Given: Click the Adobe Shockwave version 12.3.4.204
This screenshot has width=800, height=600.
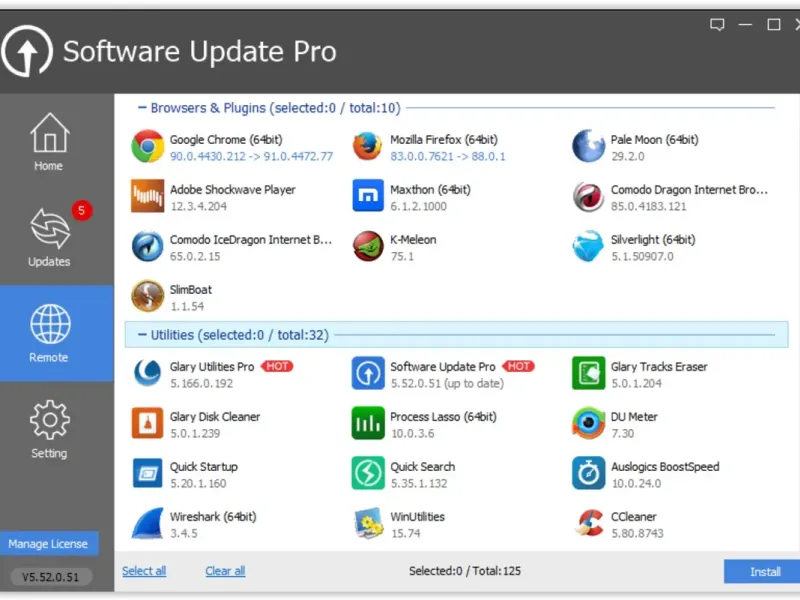Looking at the screenshot, I should click(198, 206).
